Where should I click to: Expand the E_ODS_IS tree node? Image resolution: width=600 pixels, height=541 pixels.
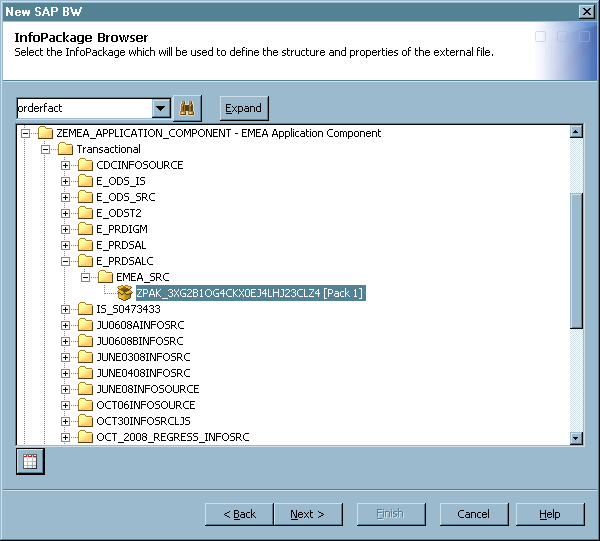pyautogui.click(x=66, y=181)
